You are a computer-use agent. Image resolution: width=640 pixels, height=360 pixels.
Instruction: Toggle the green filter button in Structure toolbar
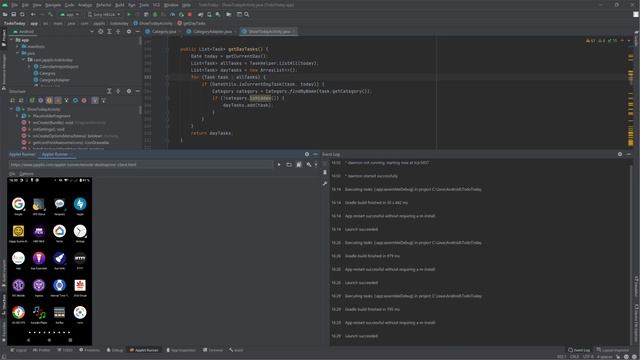click(32, 100)
